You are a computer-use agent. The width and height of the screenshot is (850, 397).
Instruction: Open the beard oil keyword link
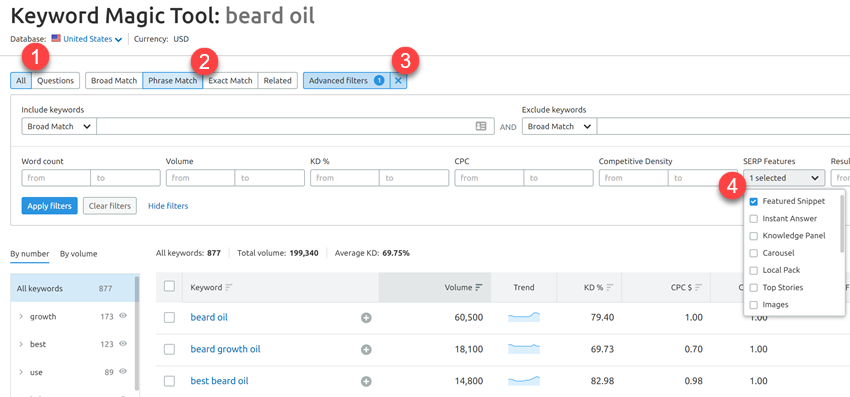click(209, 317)
